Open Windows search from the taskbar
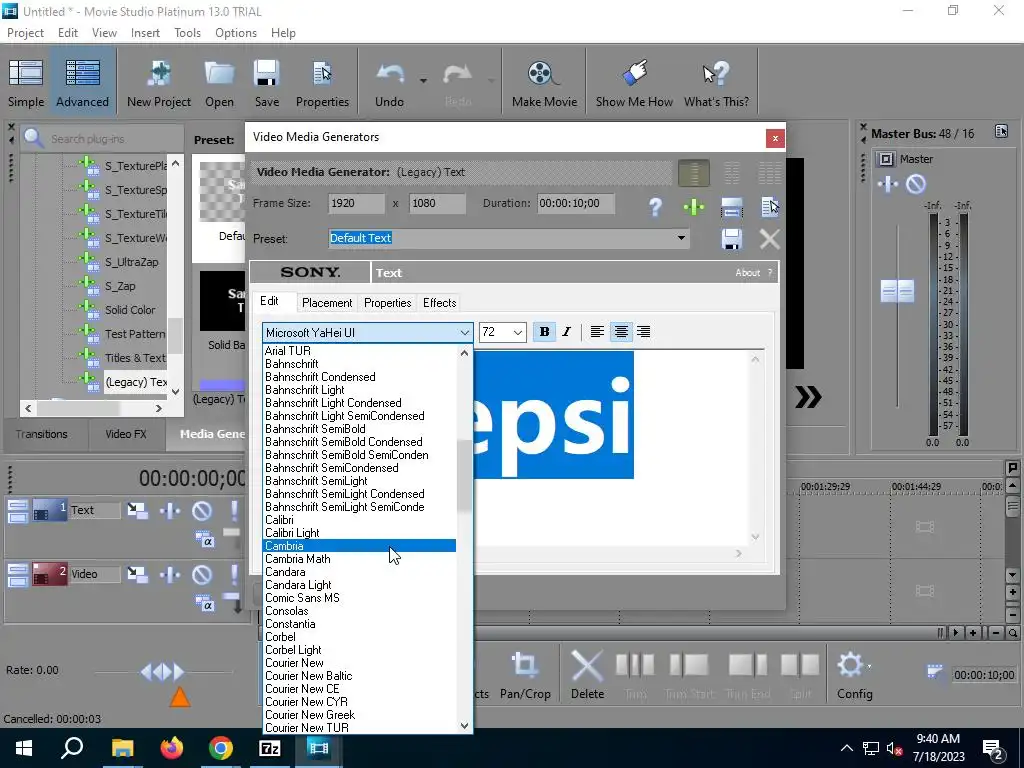Image resolution: width=1024 pixels, height=768 pixels. pos(72,748)
